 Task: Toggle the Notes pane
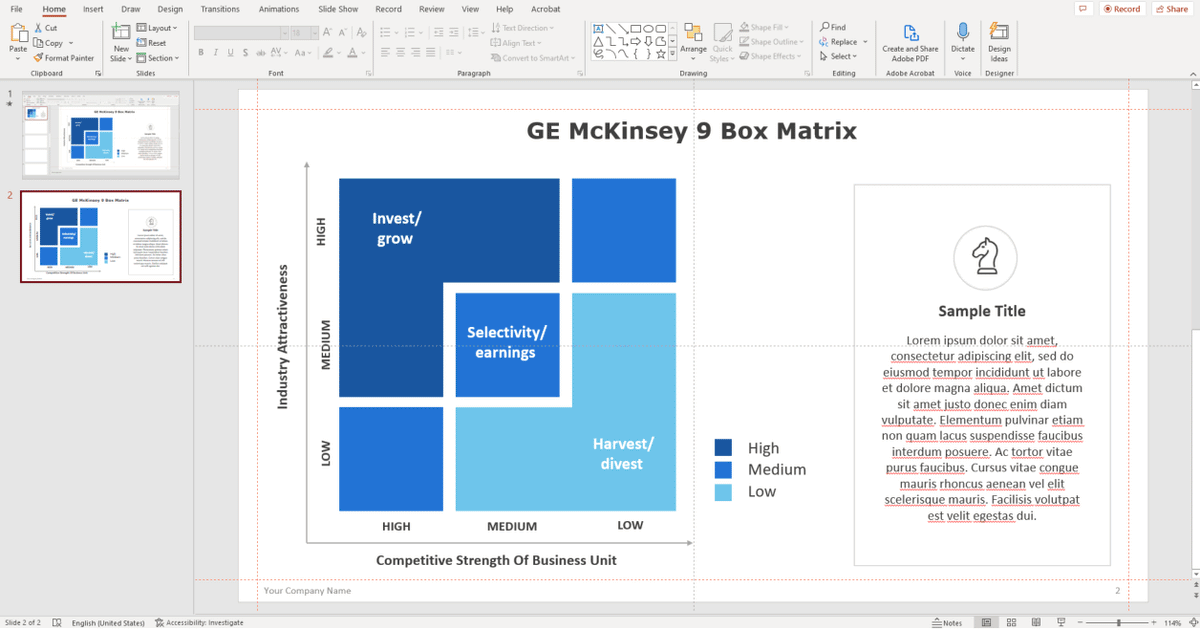coord(947,622)
